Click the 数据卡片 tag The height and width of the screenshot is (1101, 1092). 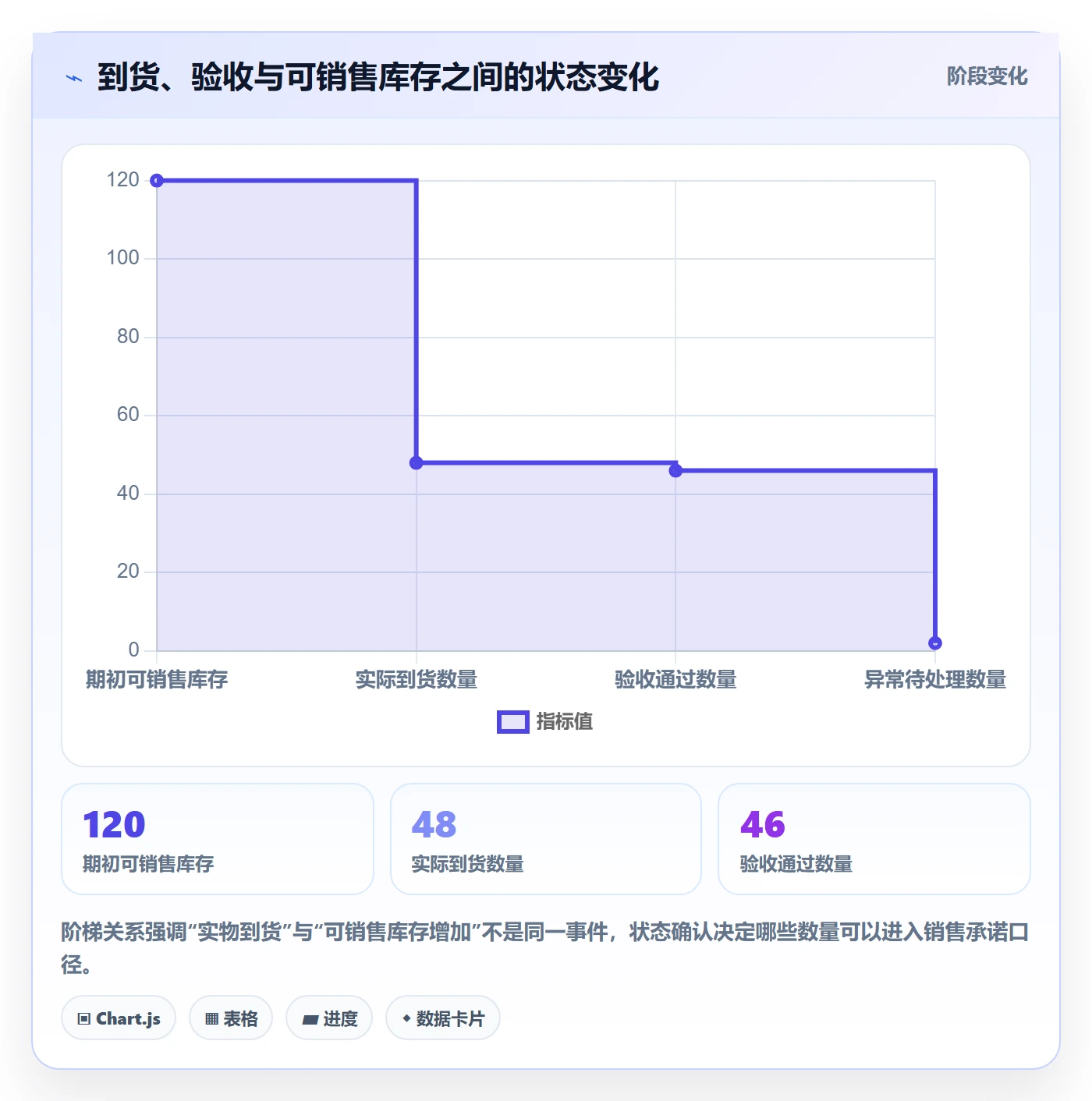click(443, 1018)
